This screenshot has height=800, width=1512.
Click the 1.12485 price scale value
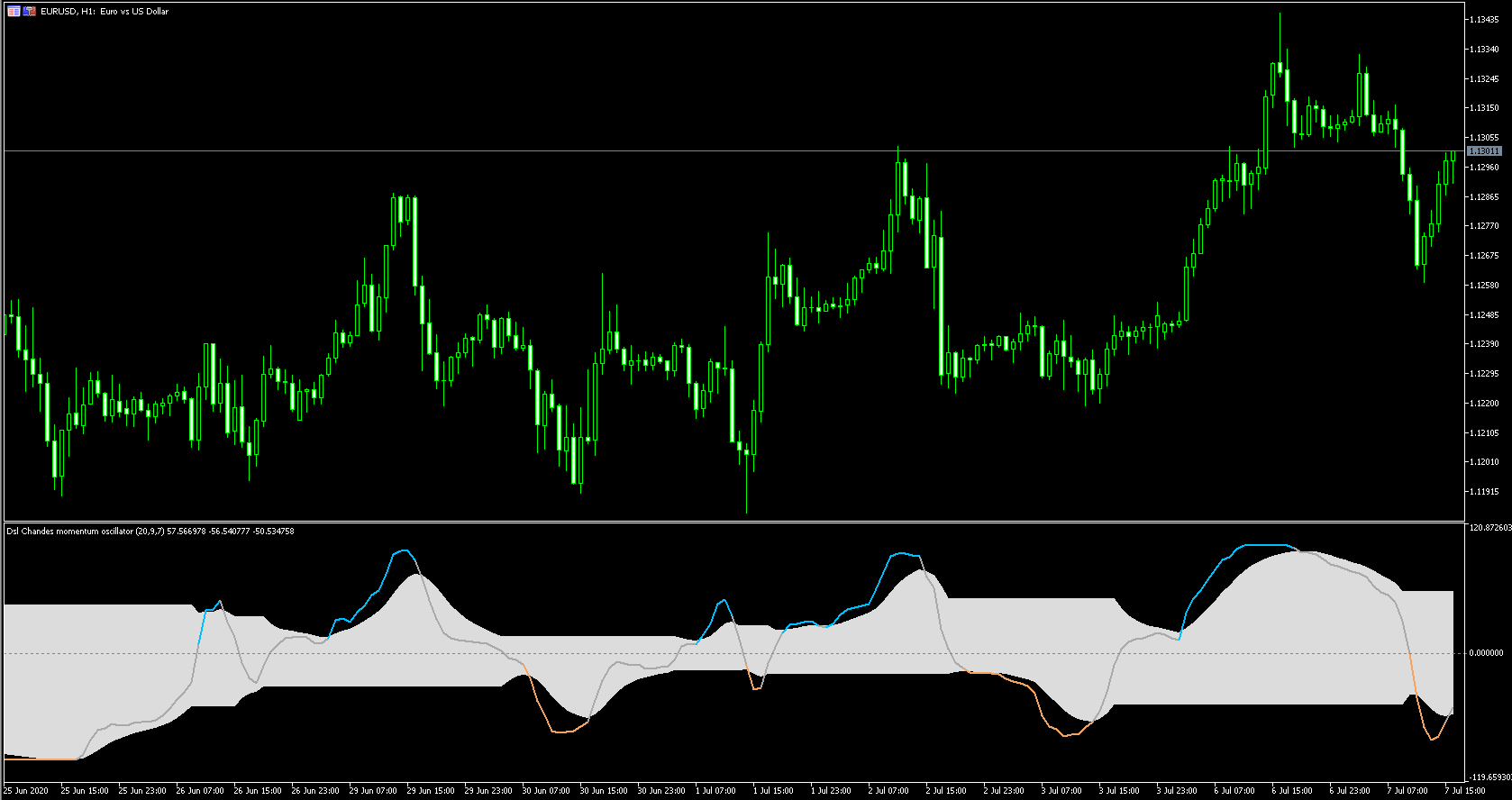1485,315
